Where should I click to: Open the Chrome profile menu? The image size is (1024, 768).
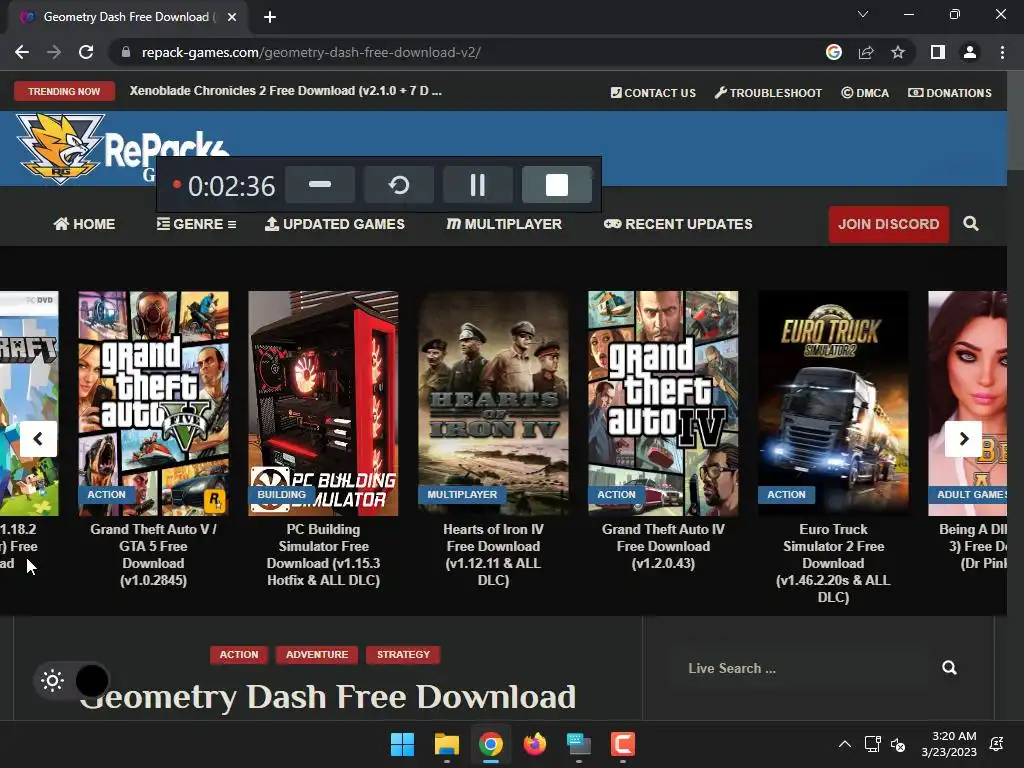970,52
